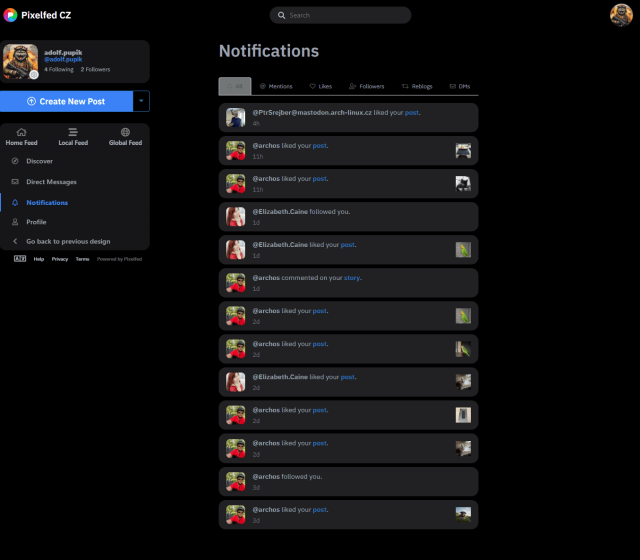Click the Direct Messages envelope icon
Image resolution: width=640 pixels, height=560 pixels.
15,182
